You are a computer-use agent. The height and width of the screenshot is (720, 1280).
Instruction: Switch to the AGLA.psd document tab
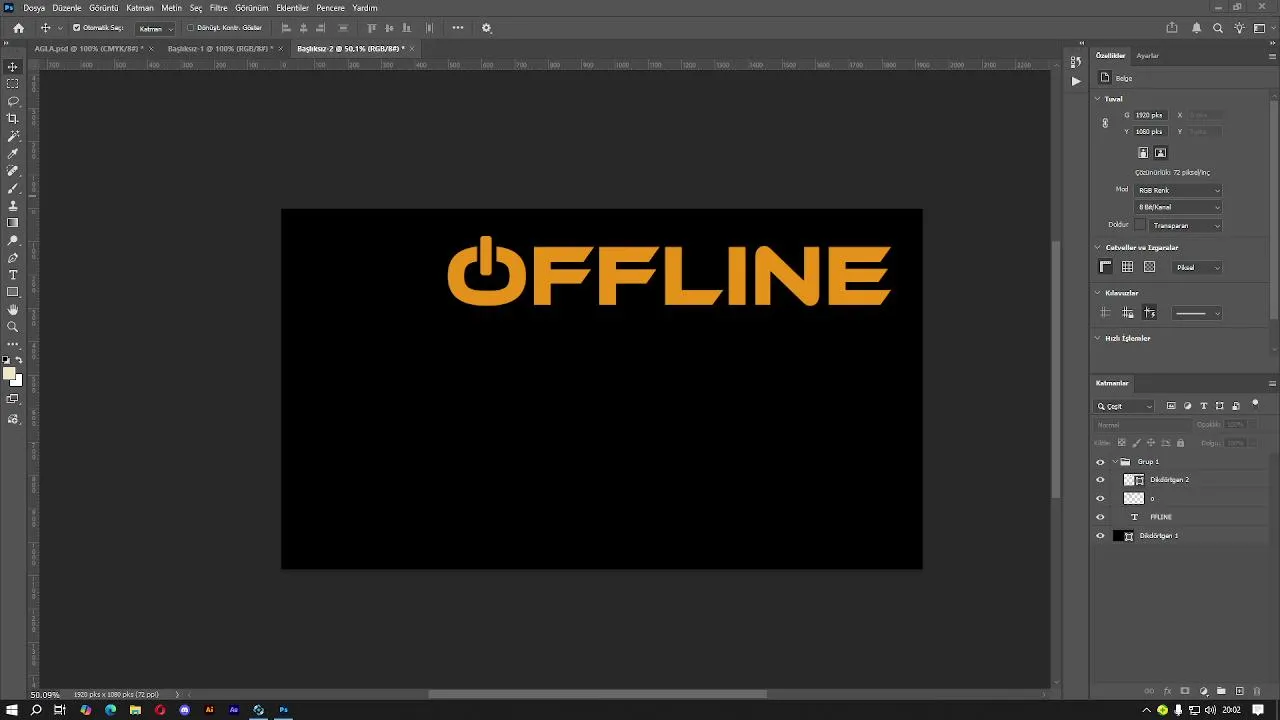click(x=88, y=48)
